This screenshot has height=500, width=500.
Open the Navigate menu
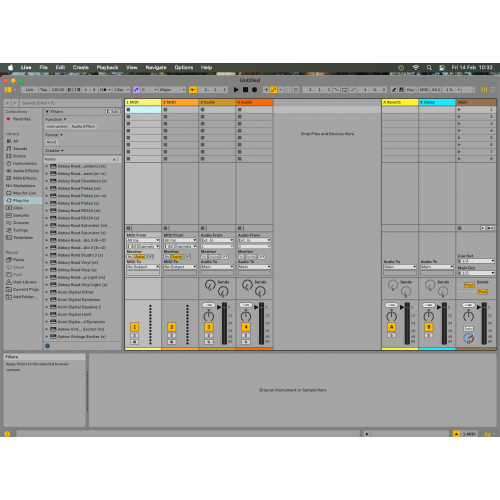coord(156,68)
